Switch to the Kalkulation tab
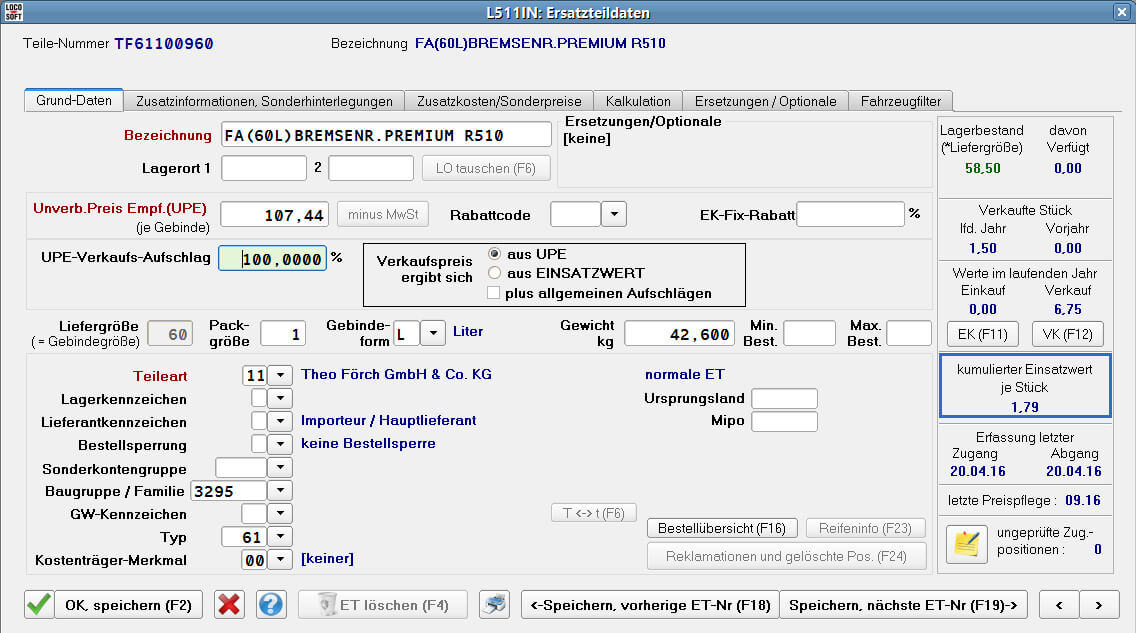 [638, 101]
